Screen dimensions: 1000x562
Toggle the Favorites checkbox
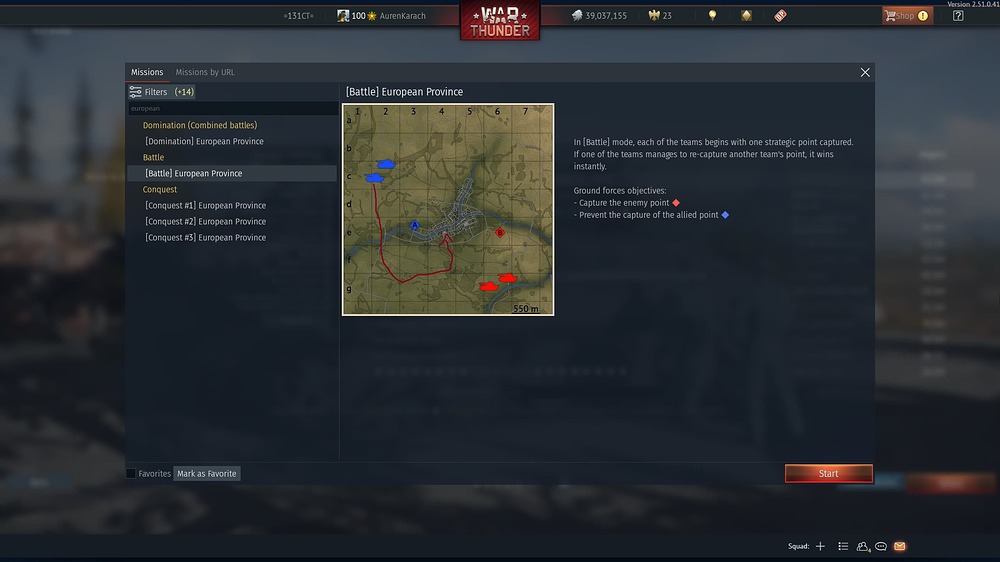pos(131,473)
